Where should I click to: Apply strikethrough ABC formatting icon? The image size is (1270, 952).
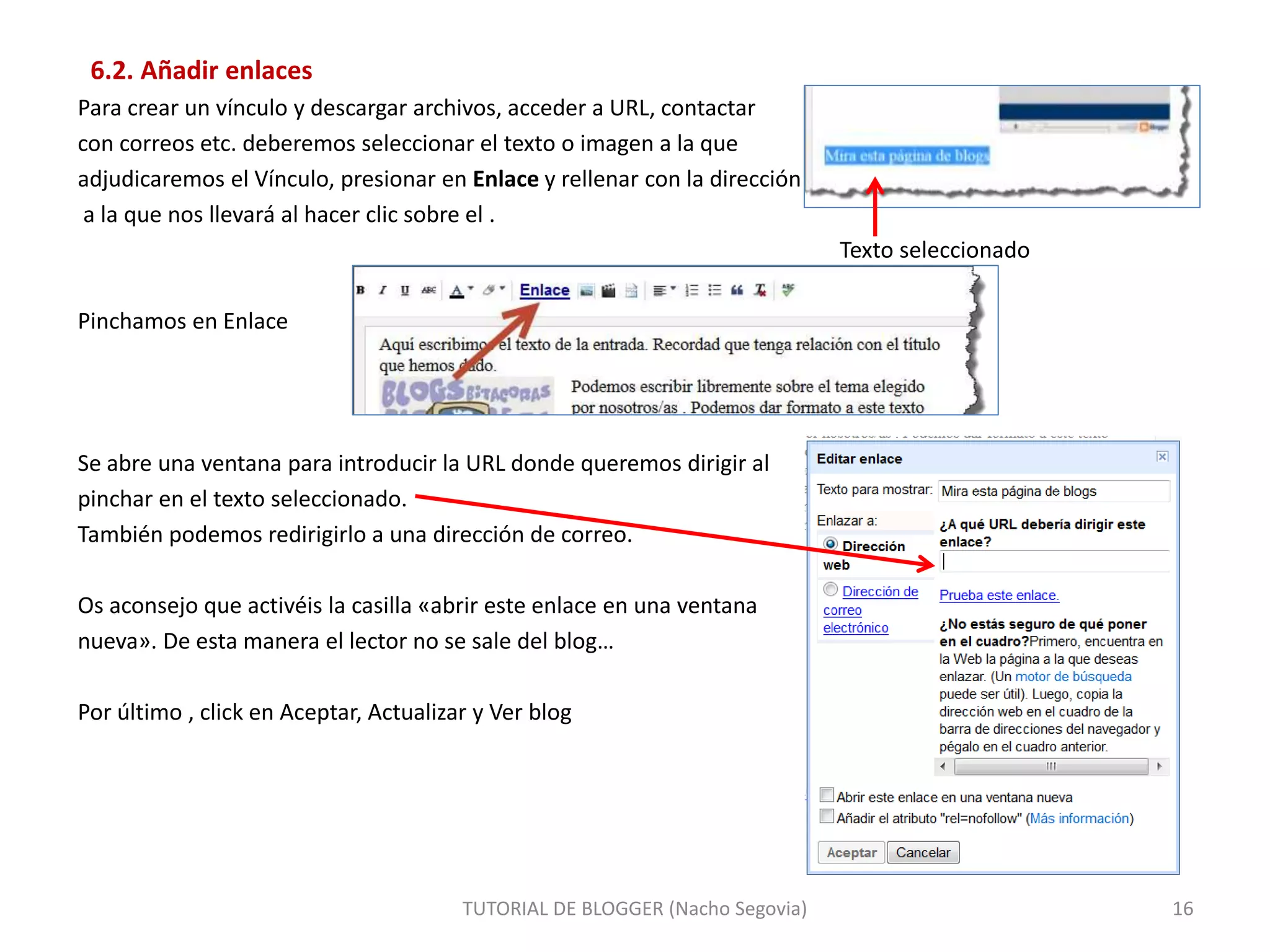click(x=429, y=290)
